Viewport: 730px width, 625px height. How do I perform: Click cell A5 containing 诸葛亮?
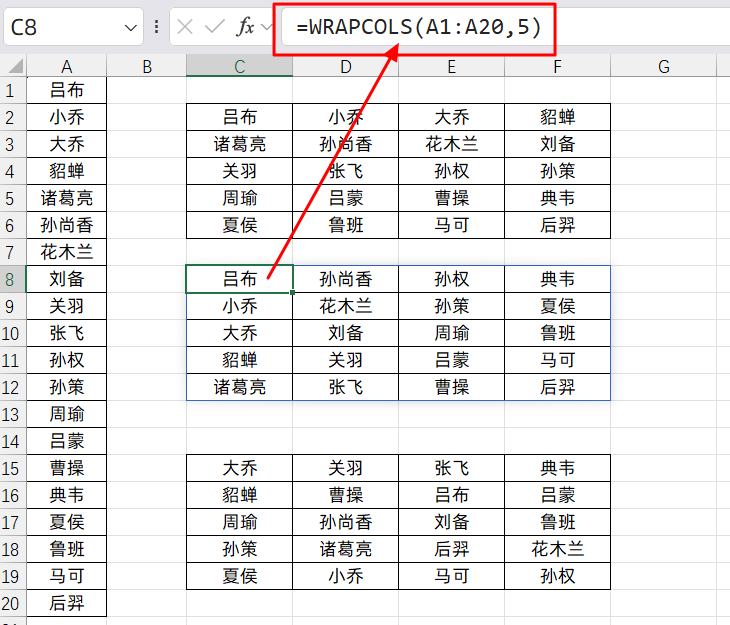pos(67,198)
